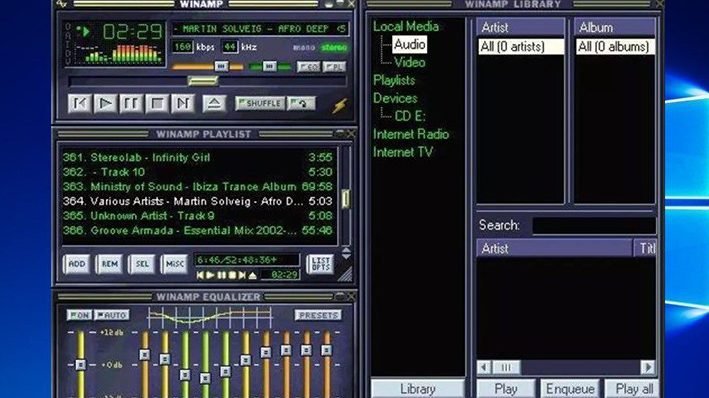Pause playback with main Pause button
Image resolution: width=709 pixels, height=398 pixels.
tap(131, 104)
